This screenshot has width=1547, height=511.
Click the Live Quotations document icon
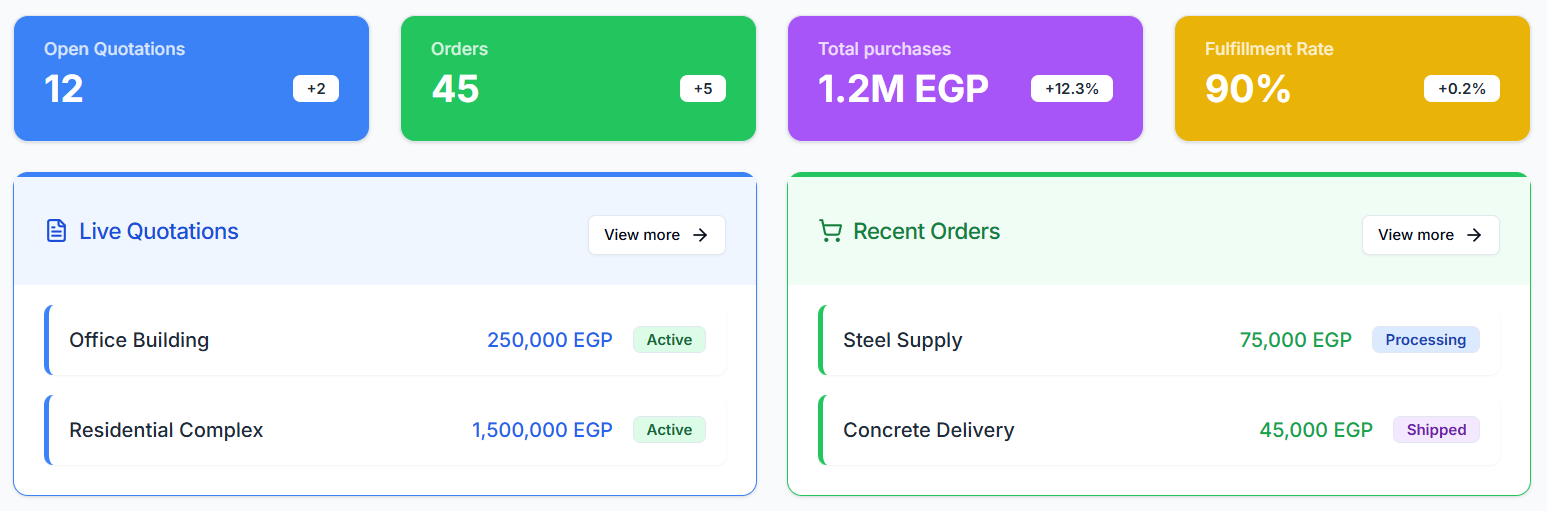click(56, 231)
